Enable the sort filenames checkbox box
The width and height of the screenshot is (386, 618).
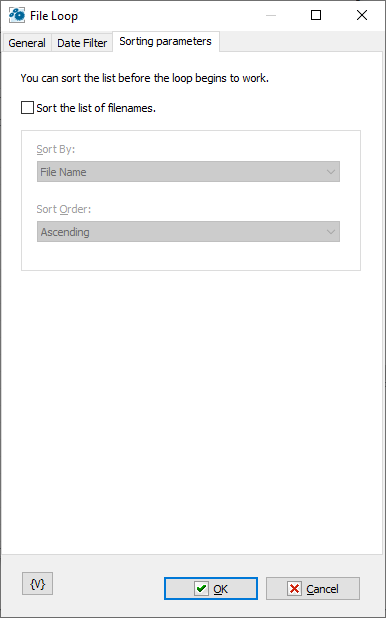(27, 108)
